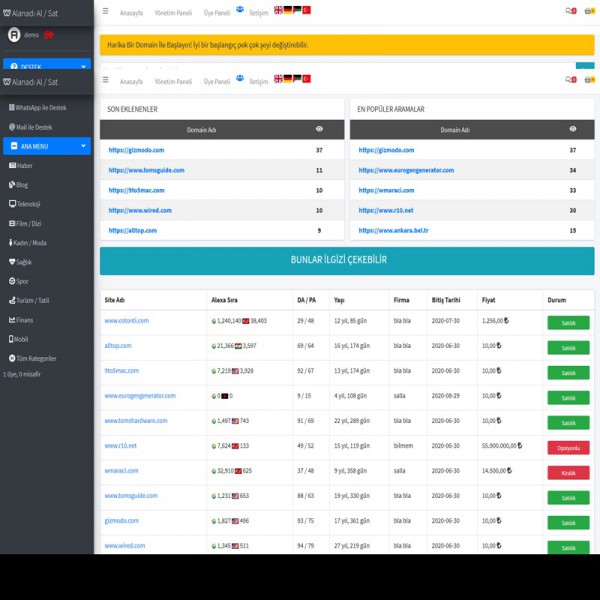Screen dimensions: 600x600
Task: Open https://www.tomsguide.com in Son Eklenenler
Action: pyautogui.click(x=146, y=170)
